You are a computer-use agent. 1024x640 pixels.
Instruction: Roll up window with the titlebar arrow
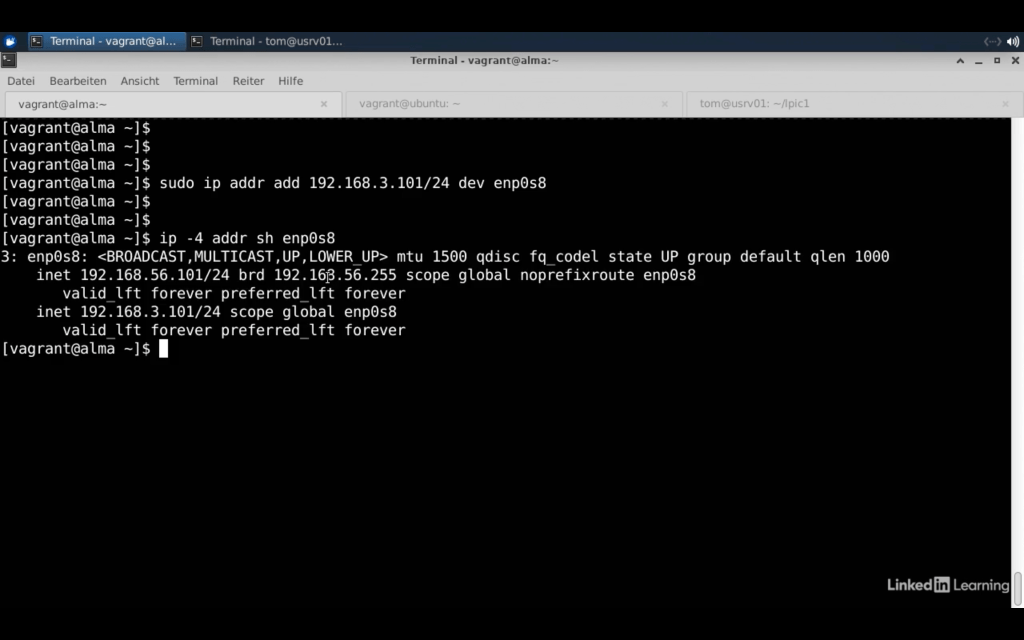coord(961,61)
